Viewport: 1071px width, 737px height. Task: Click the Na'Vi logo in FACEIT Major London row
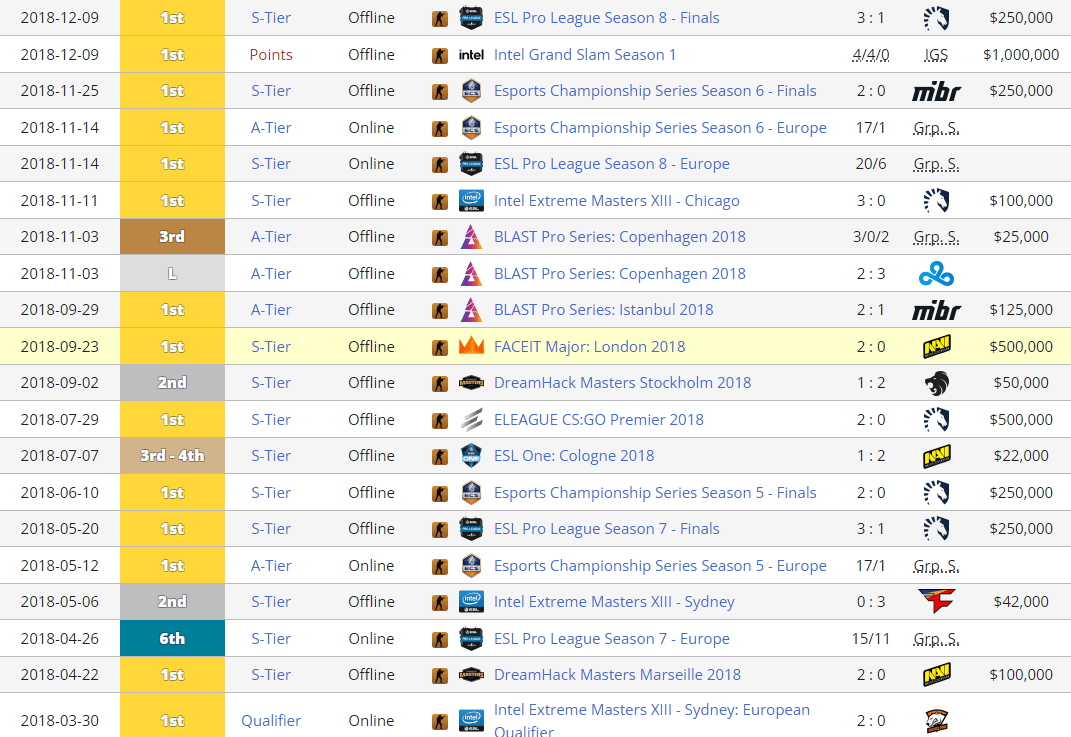click(x=936, y=346)
